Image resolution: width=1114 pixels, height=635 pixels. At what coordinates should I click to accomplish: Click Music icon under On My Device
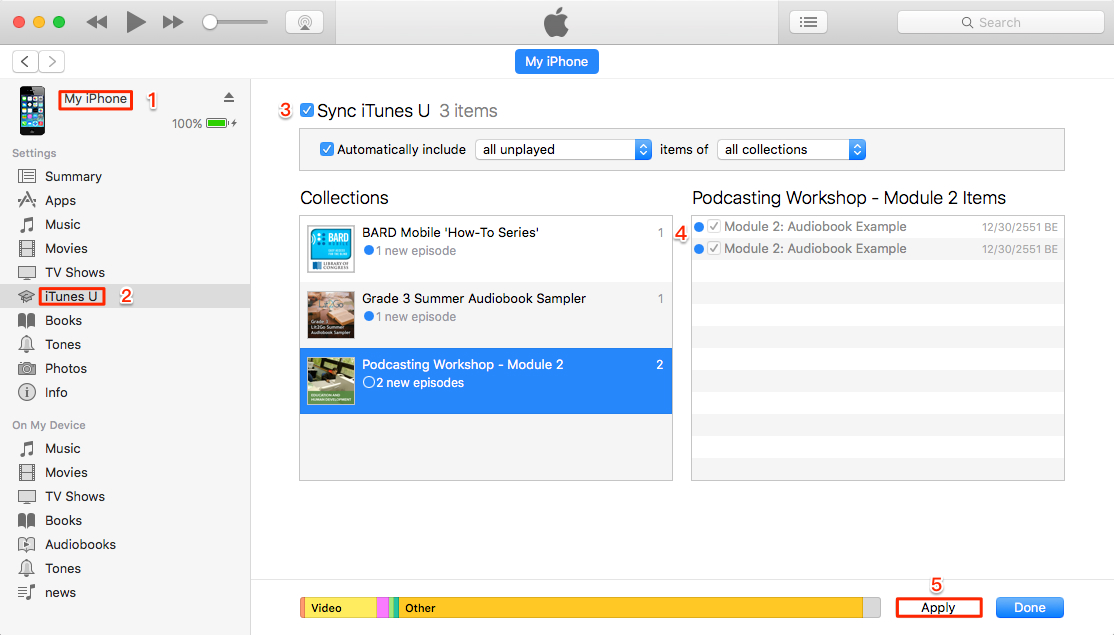coord(26,449)
